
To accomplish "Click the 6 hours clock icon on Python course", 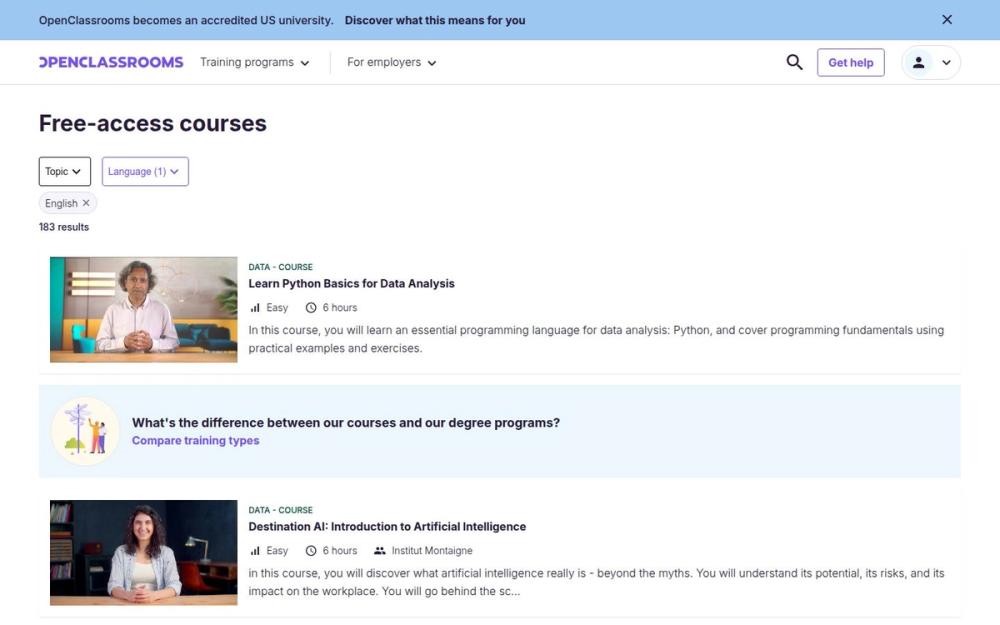I will point(312,307).
